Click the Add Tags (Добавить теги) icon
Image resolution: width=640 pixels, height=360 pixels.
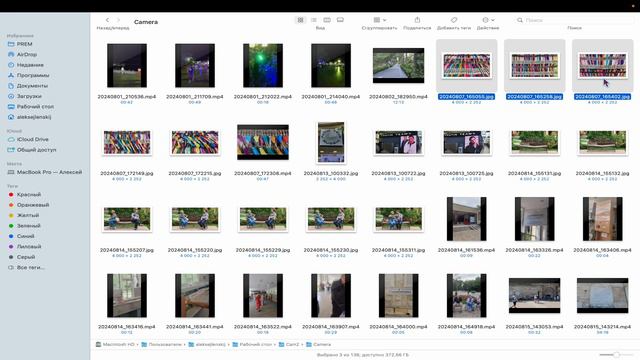pyautogui.click(x=454, y=20)
